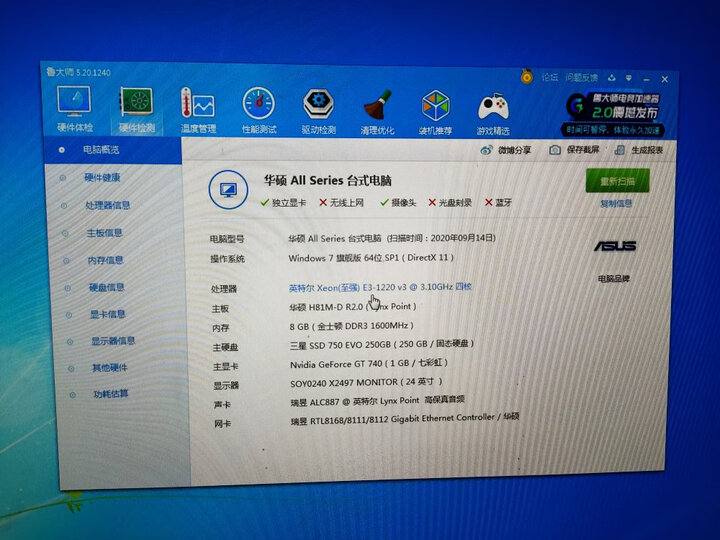The width and height of the screenshot is (720, 540).
Task: Click the Weibo share eye icon
Action: tap(486, 150)
